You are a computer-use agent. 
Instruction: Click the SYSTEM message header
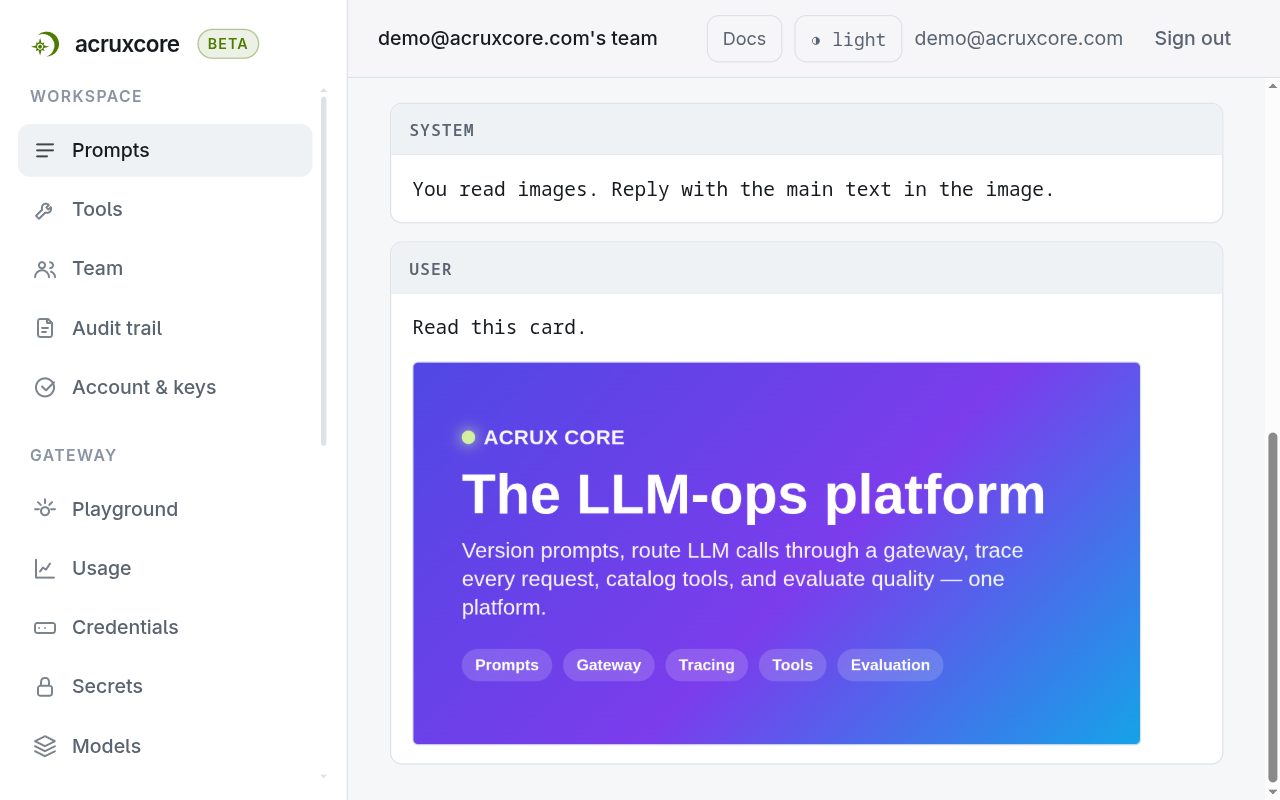pos(806,130)
